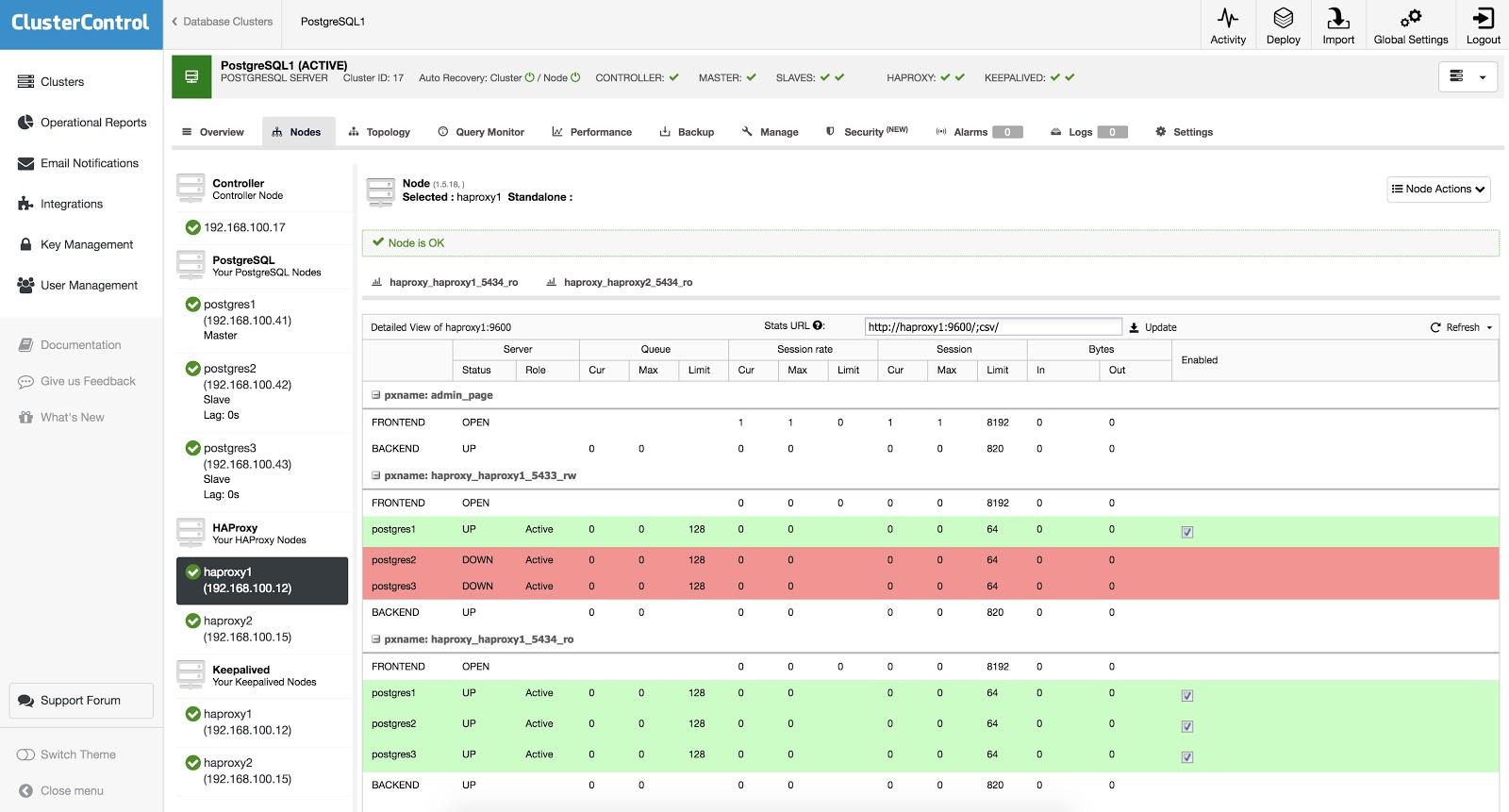Open the Logs tab
The height and width of the screenshot is (812, 1509).
coord(1088,132)
